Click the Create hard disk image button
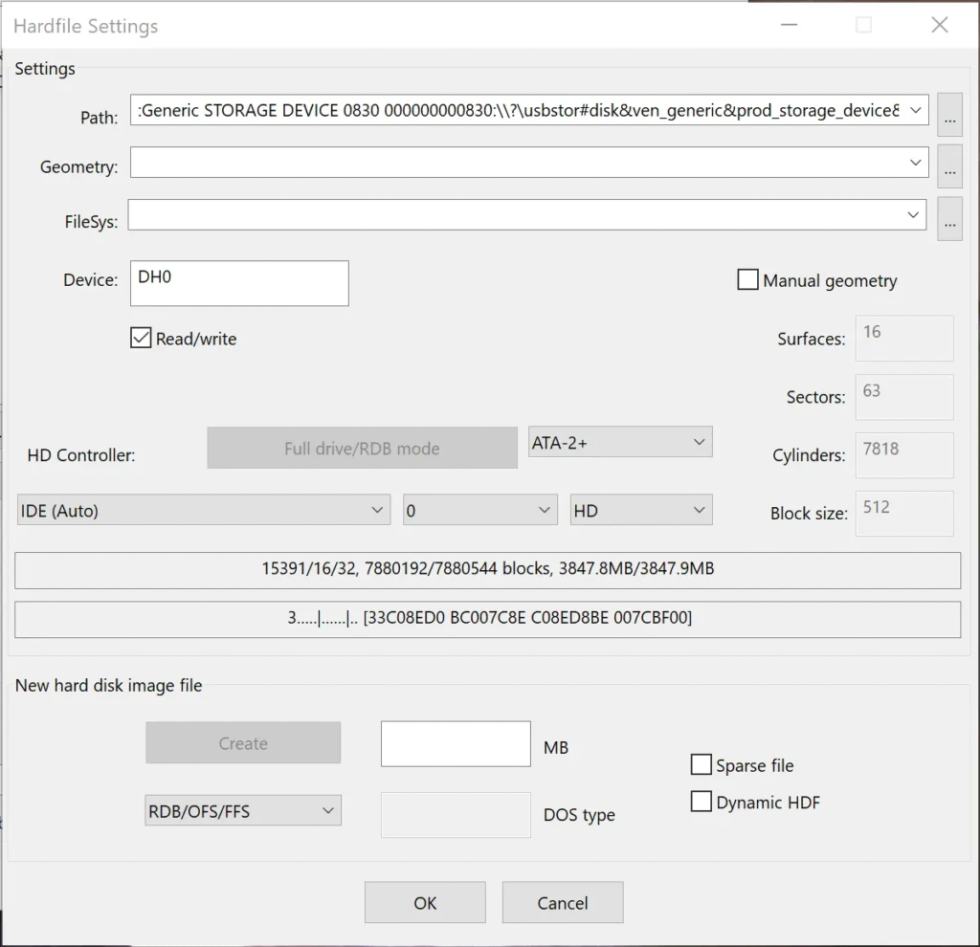The image size is (980, 947). [243, 743]
